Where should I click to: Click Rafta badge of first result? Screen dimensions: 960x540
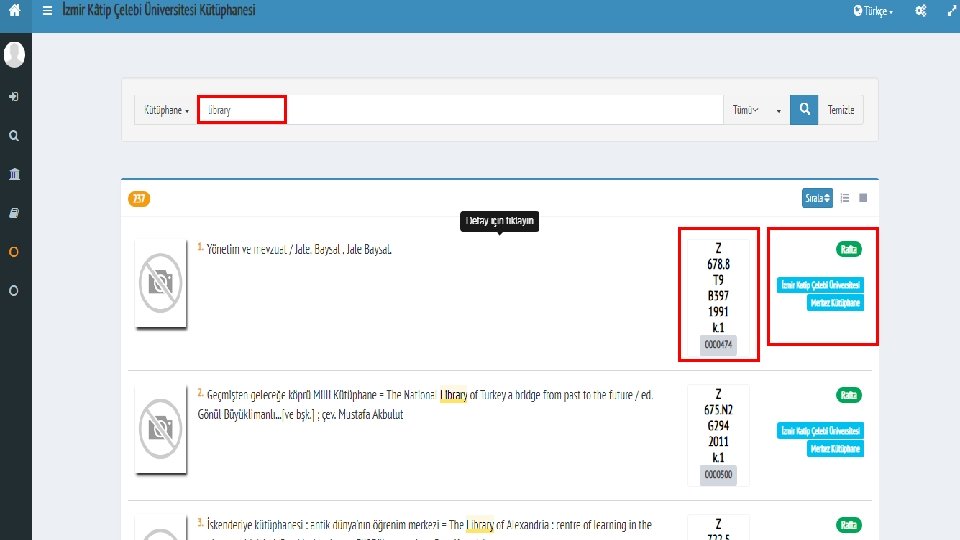(x=849, y=249)
